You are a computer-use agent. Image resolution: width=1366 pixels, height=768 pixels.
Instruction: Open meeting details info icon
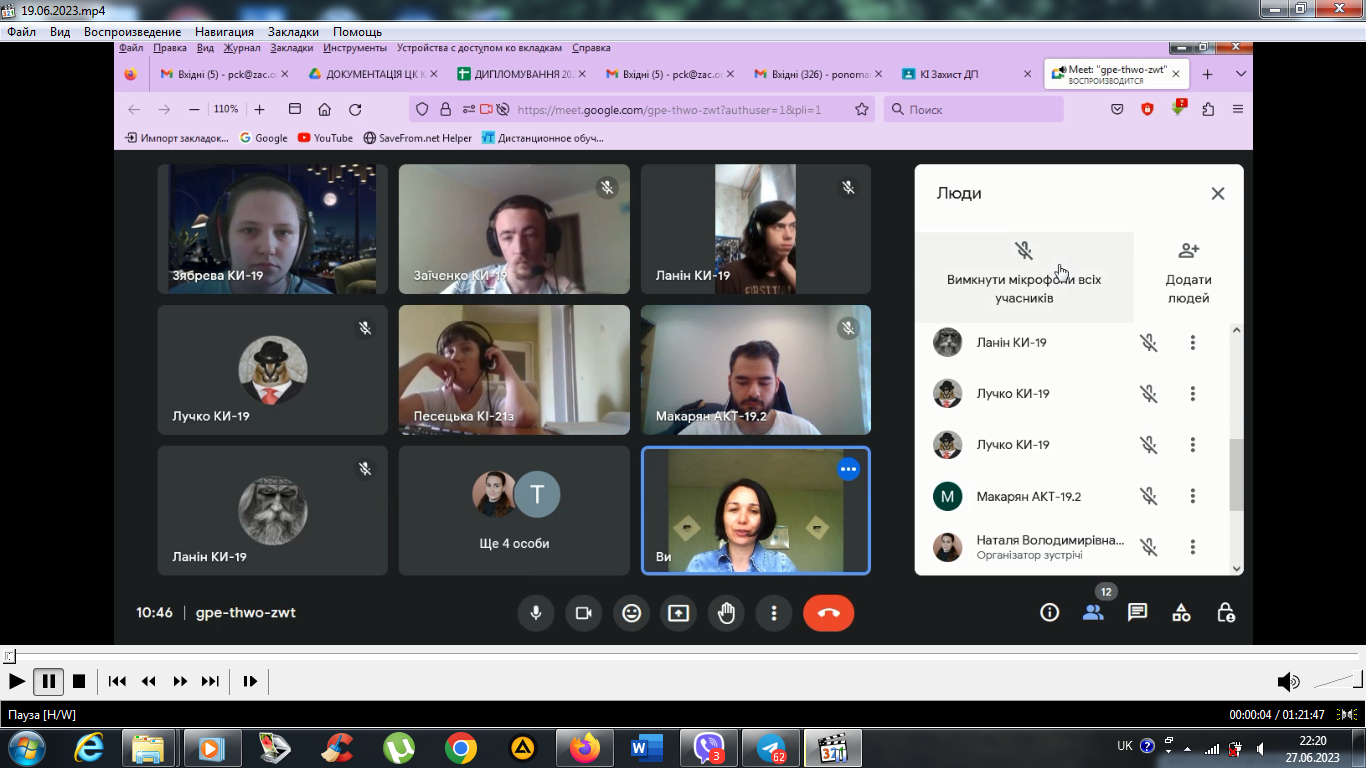pos(1049,613)
